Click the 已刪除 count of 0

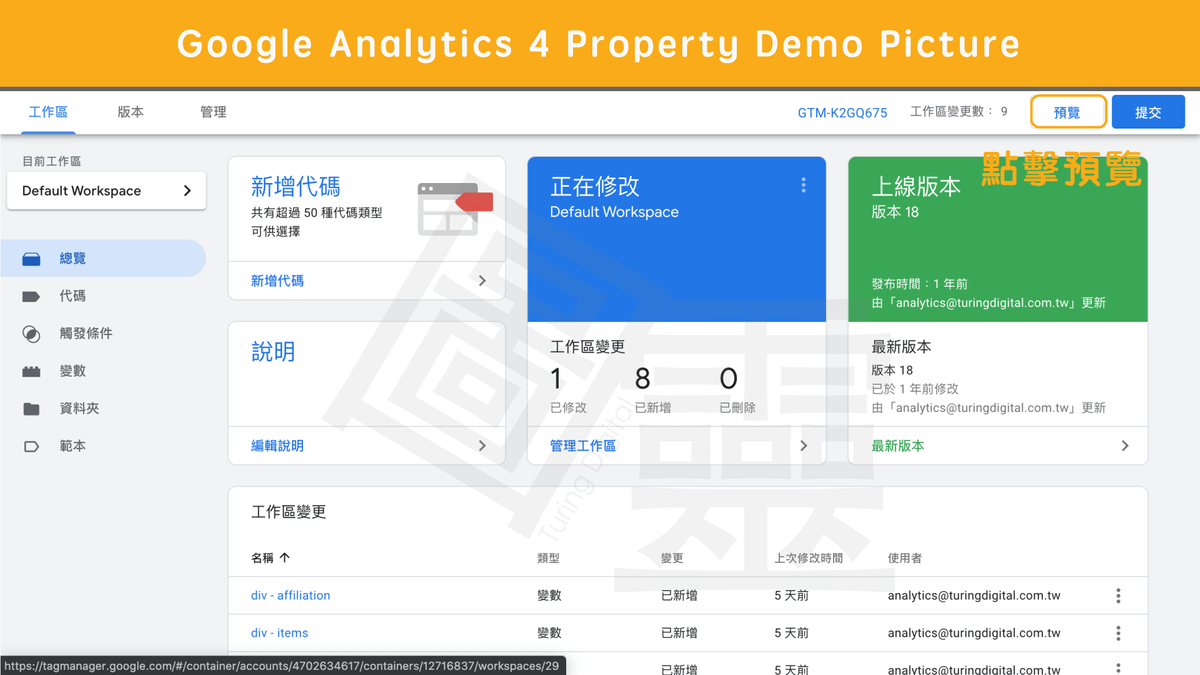(x=728, y=379)
